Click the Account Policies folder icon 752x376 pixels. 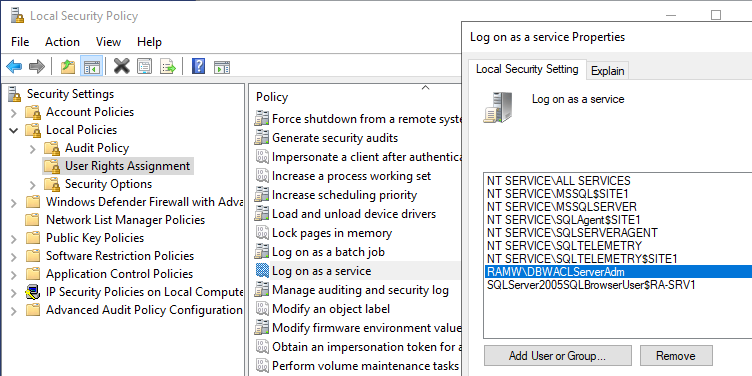click(34, 112)
